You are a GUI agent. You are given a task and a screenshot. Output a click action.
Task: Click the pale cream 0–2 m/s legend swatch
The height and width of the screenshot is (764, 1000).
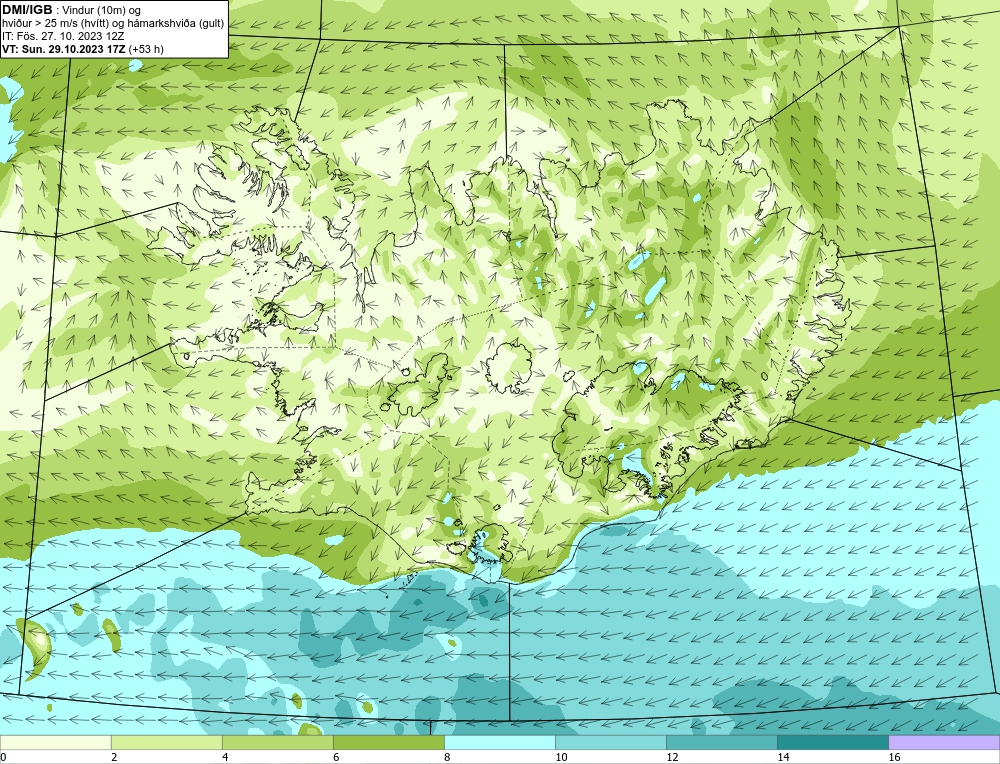tap(55, 742)
